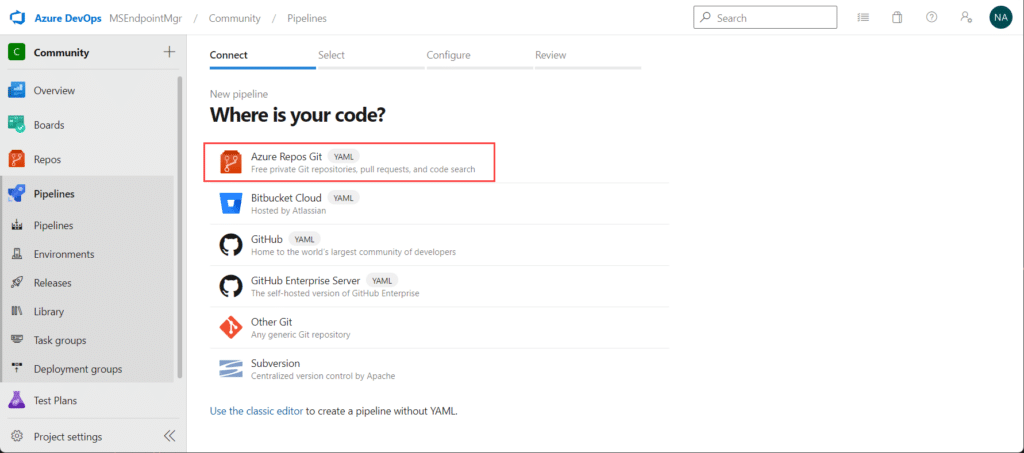
Task: Select GitHub Enterprise Server source option
Action: (439, 286)
